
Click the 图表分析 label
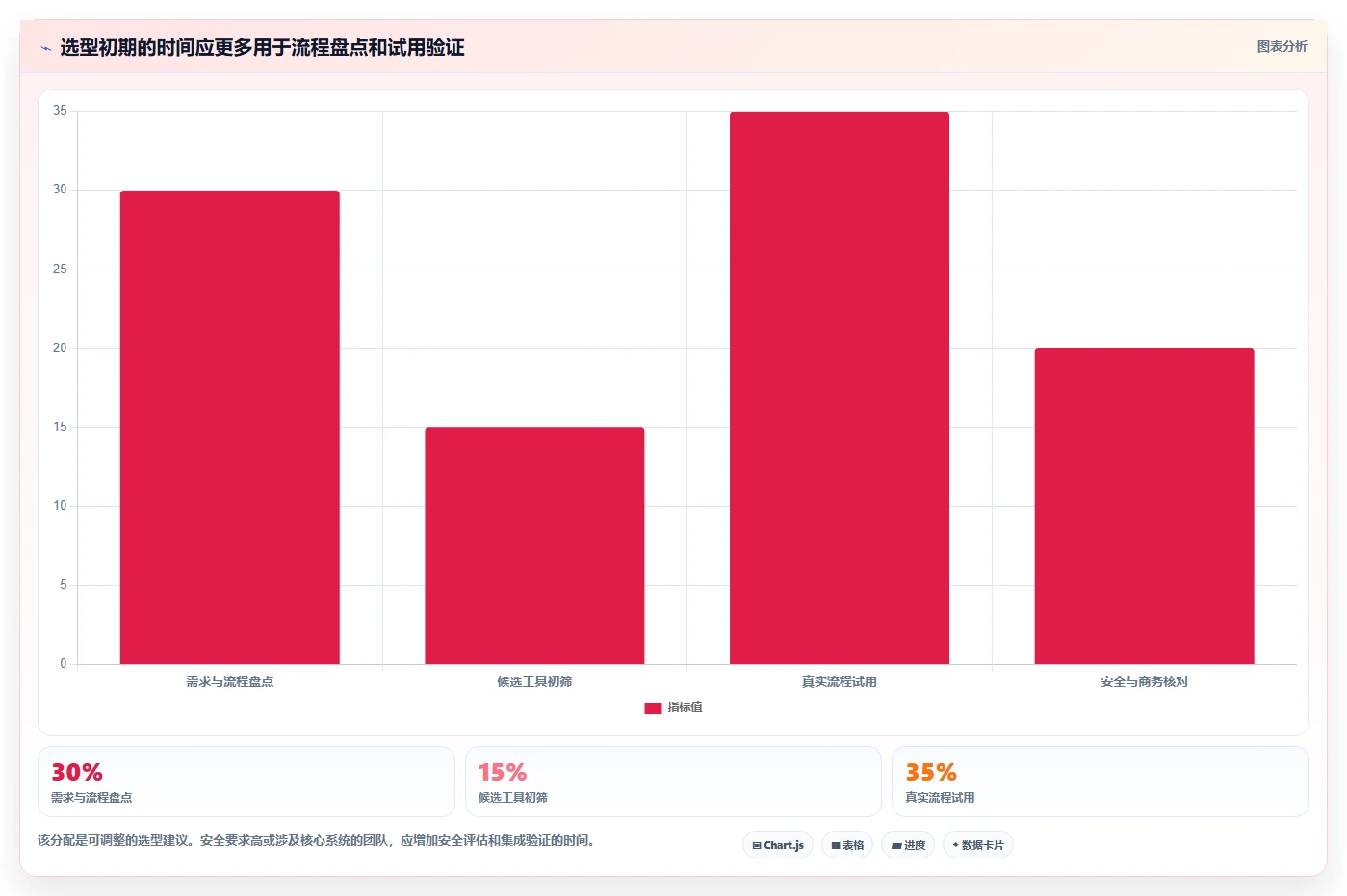(x=1282, y=46)
